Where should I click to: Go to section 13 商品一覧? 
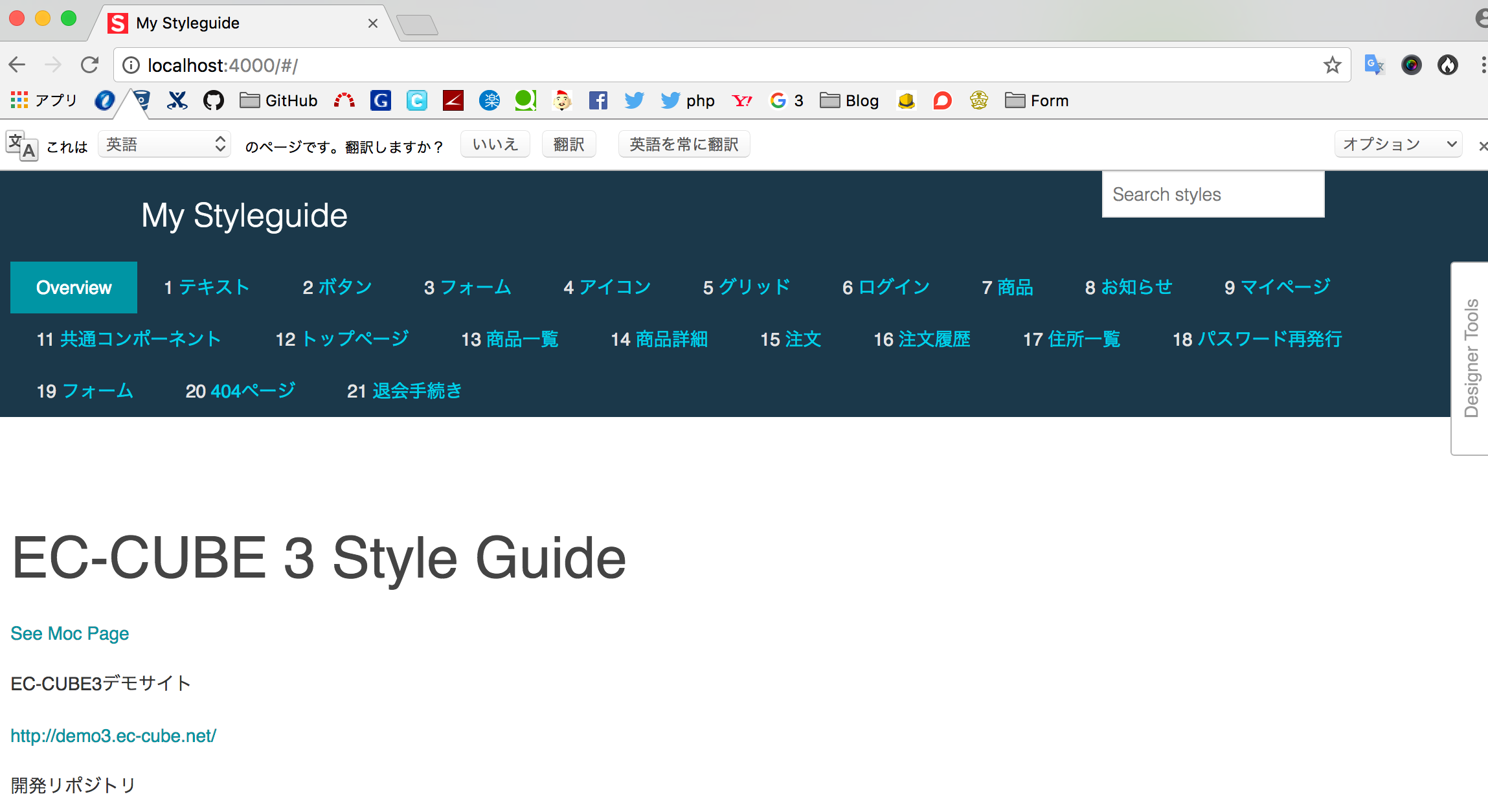tap(510, 339)
